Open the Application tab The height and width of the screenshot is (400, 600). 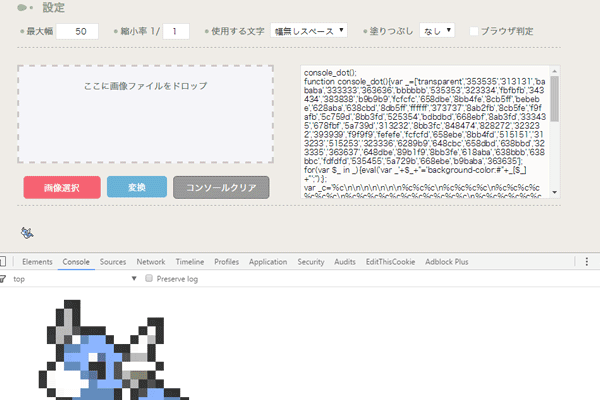coord(268,262)
